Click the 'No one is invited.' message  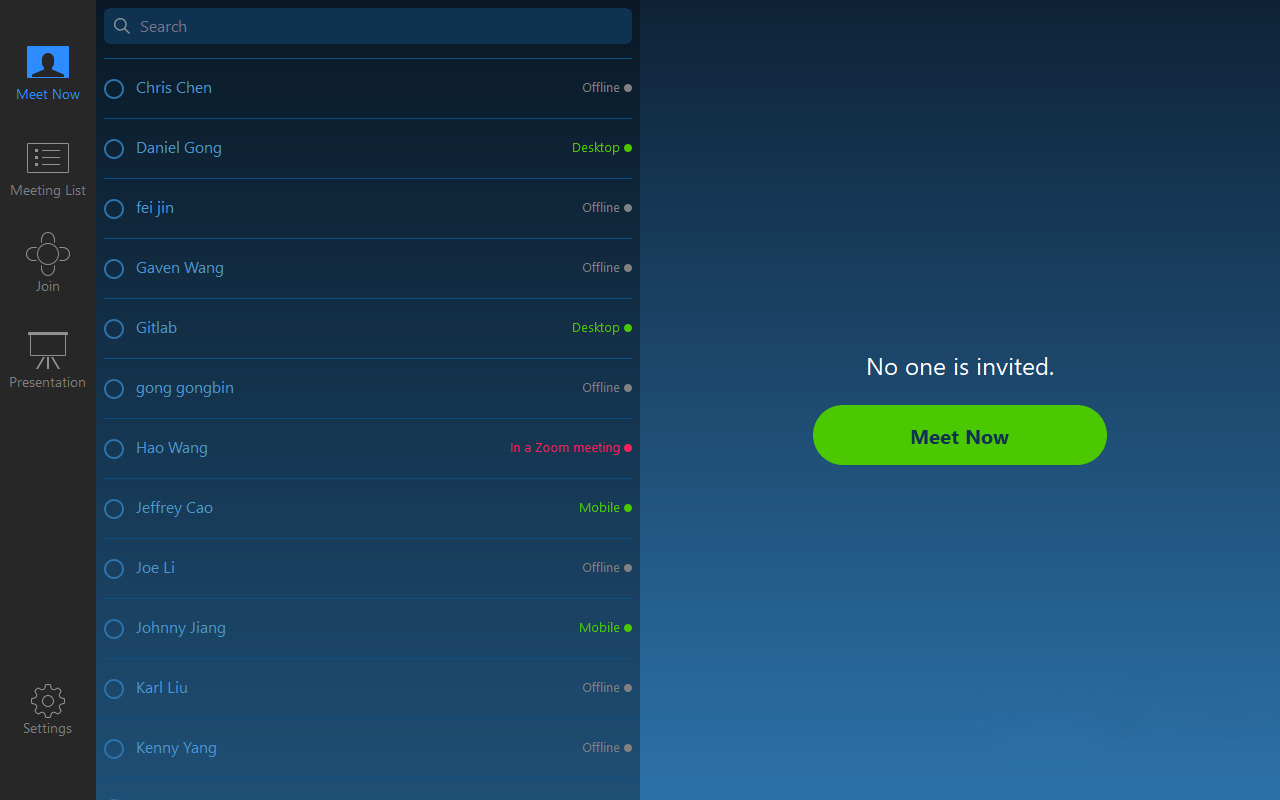pyautogui.click(x=960, y=367)
